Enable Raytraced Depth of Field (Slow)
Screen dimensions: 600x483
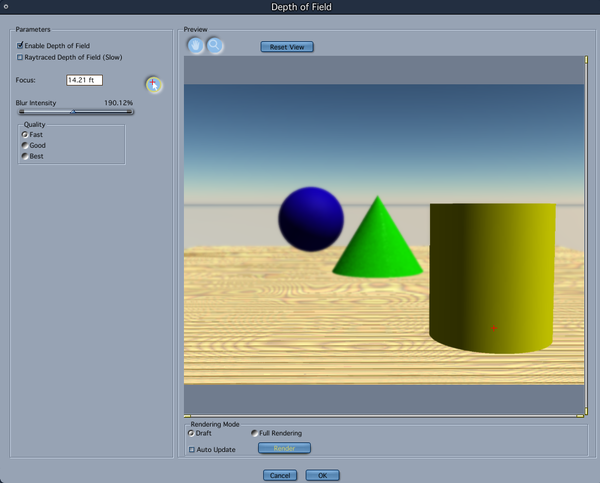pos(20,57)
